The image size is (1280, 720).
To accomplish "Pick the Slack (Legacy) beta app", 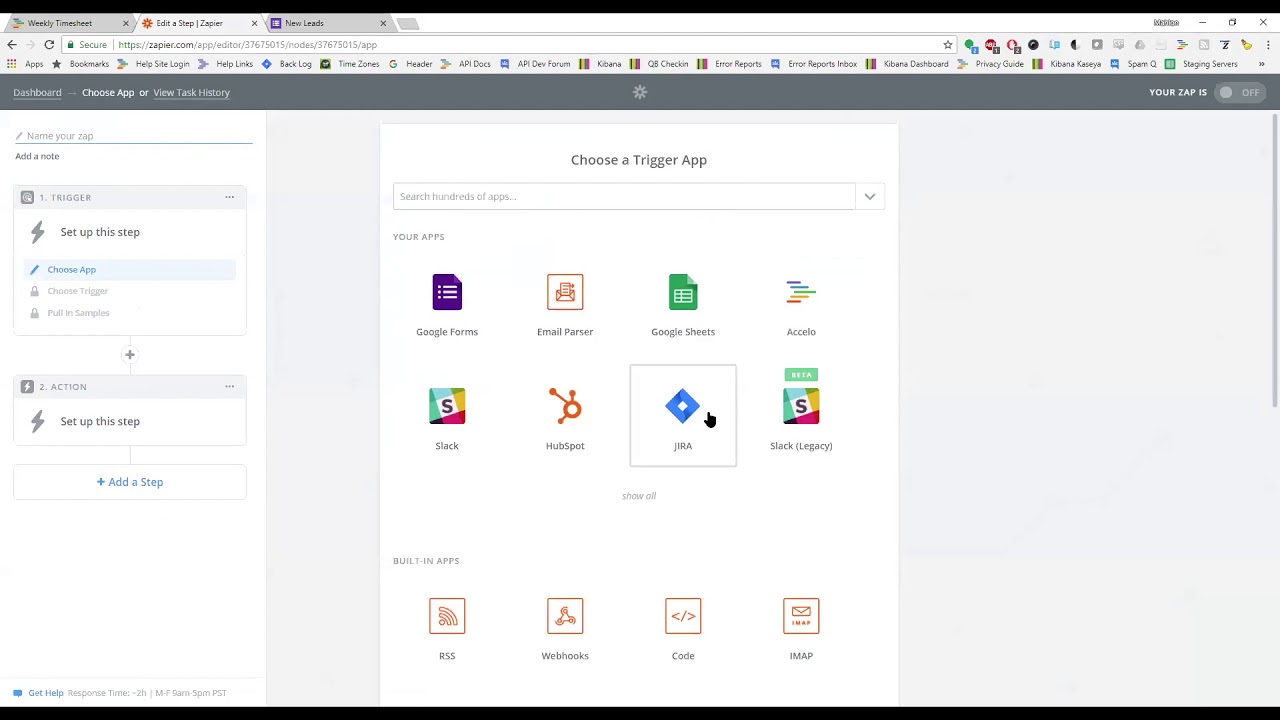I will tap(801, 406).
